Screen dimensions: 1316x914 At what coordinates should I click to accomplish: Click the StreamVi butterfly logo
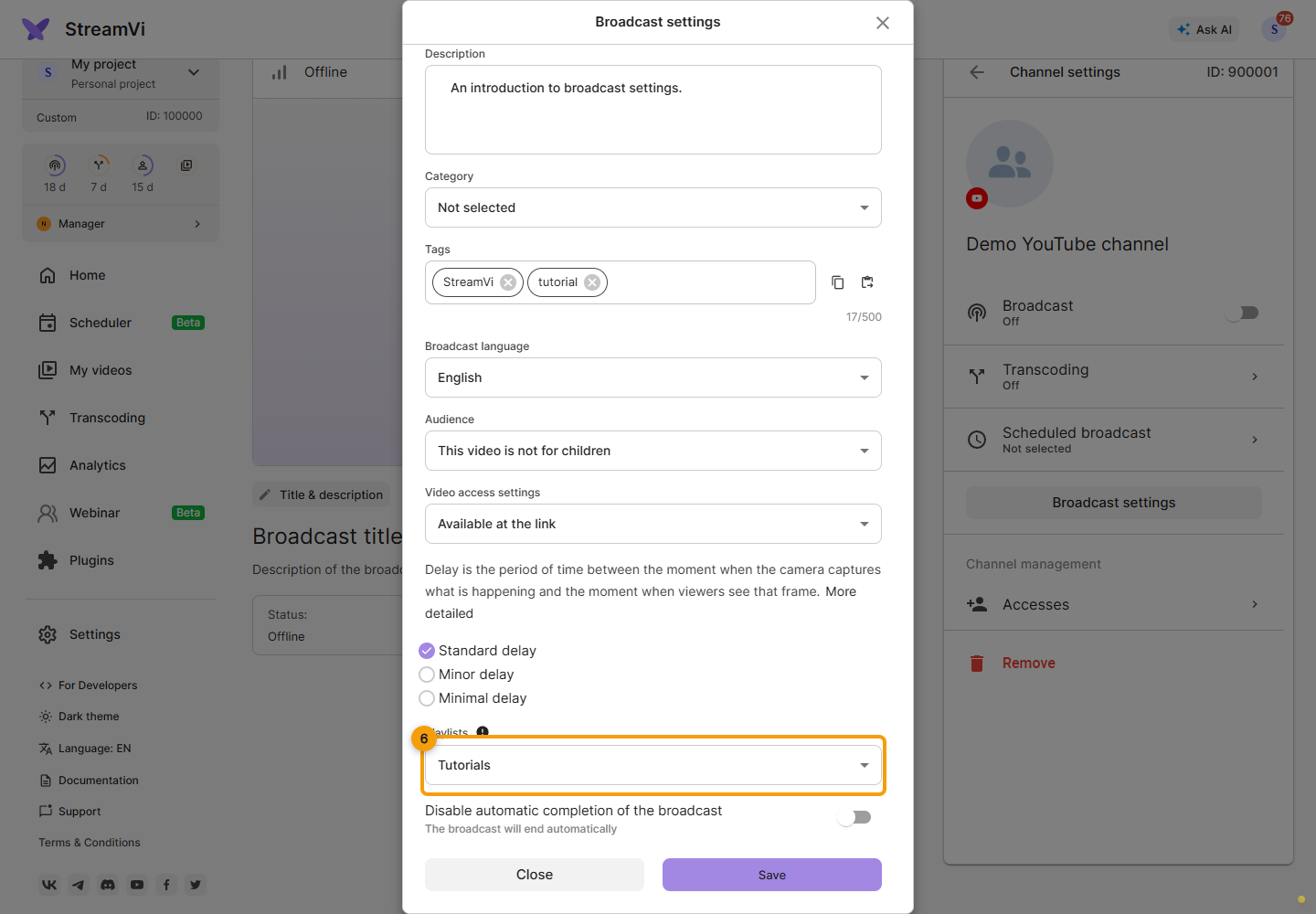(36, 29)
